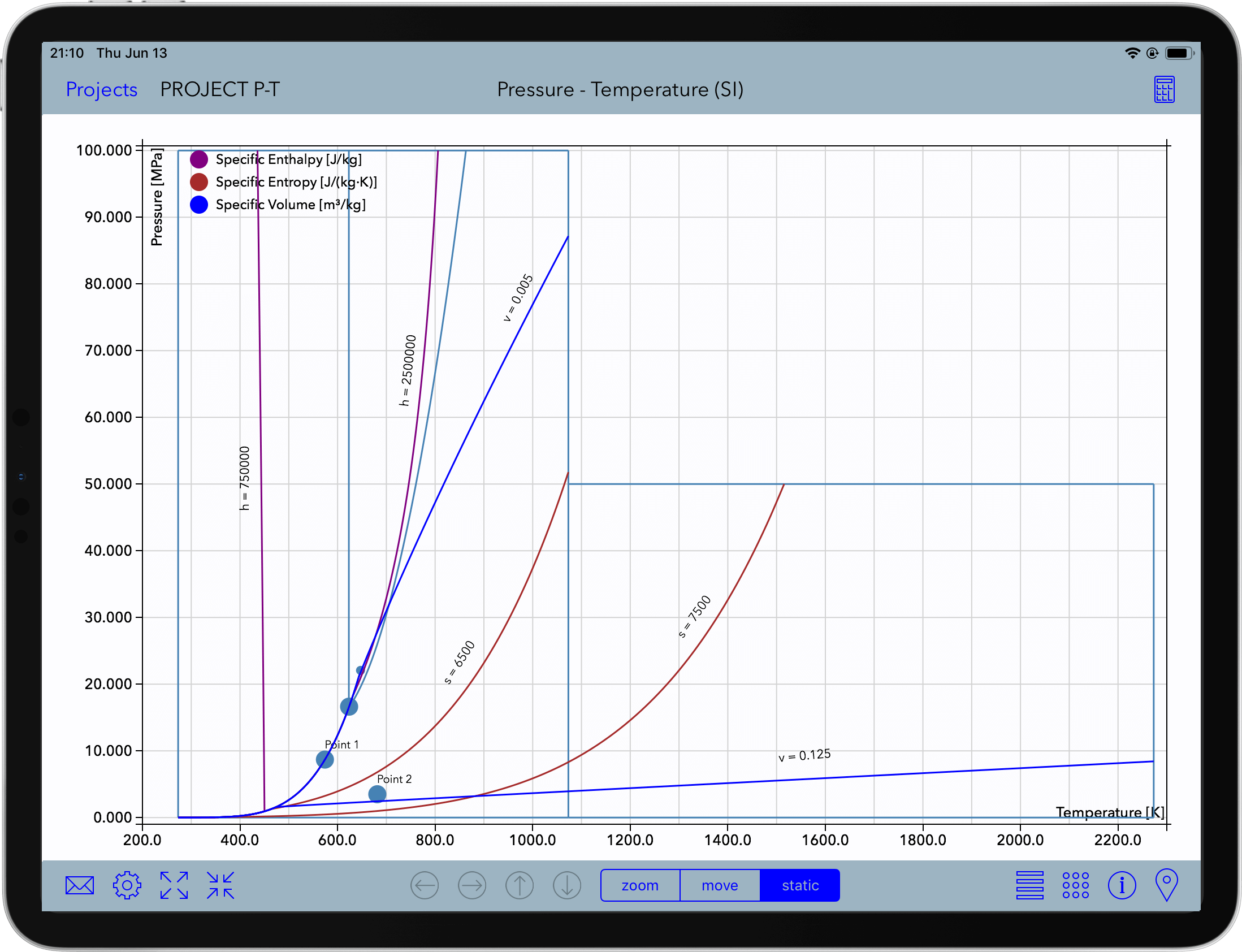Viewport: 1242px width, 952px height.
Task: Tap the info icon in the bottom toolbar
Action: pos(1122,885)
